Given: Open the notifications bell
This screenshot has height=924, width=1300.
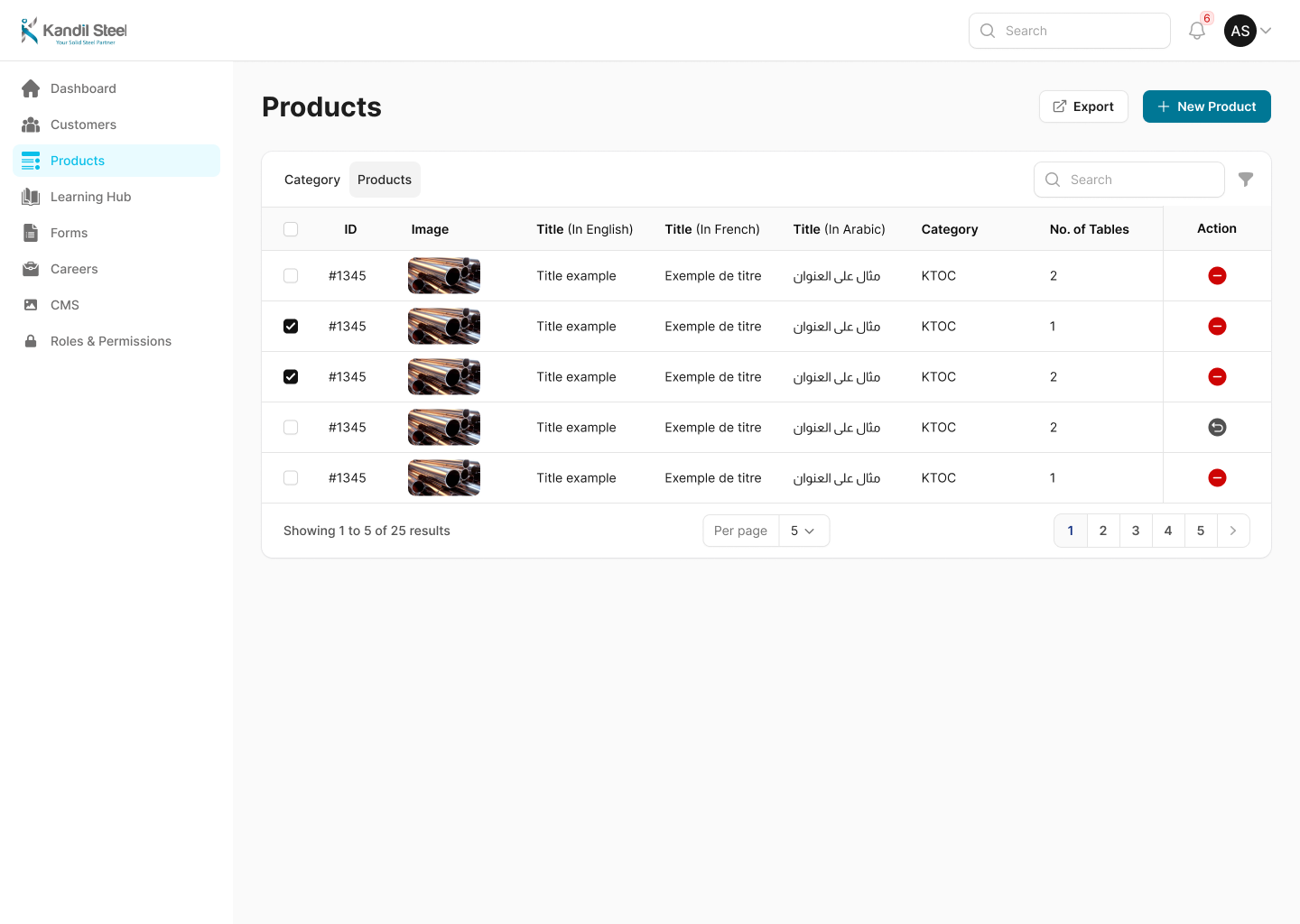Looking at the screenshot, I should [1196, 31].
